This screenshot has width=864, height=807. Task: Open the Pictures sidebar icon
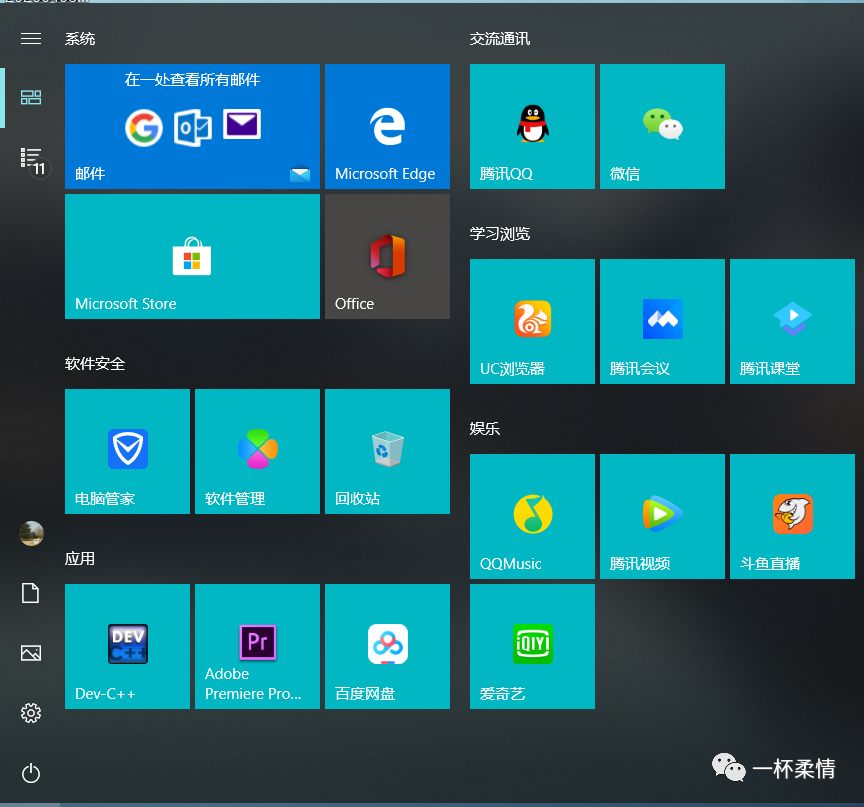[x=31, y=653]
